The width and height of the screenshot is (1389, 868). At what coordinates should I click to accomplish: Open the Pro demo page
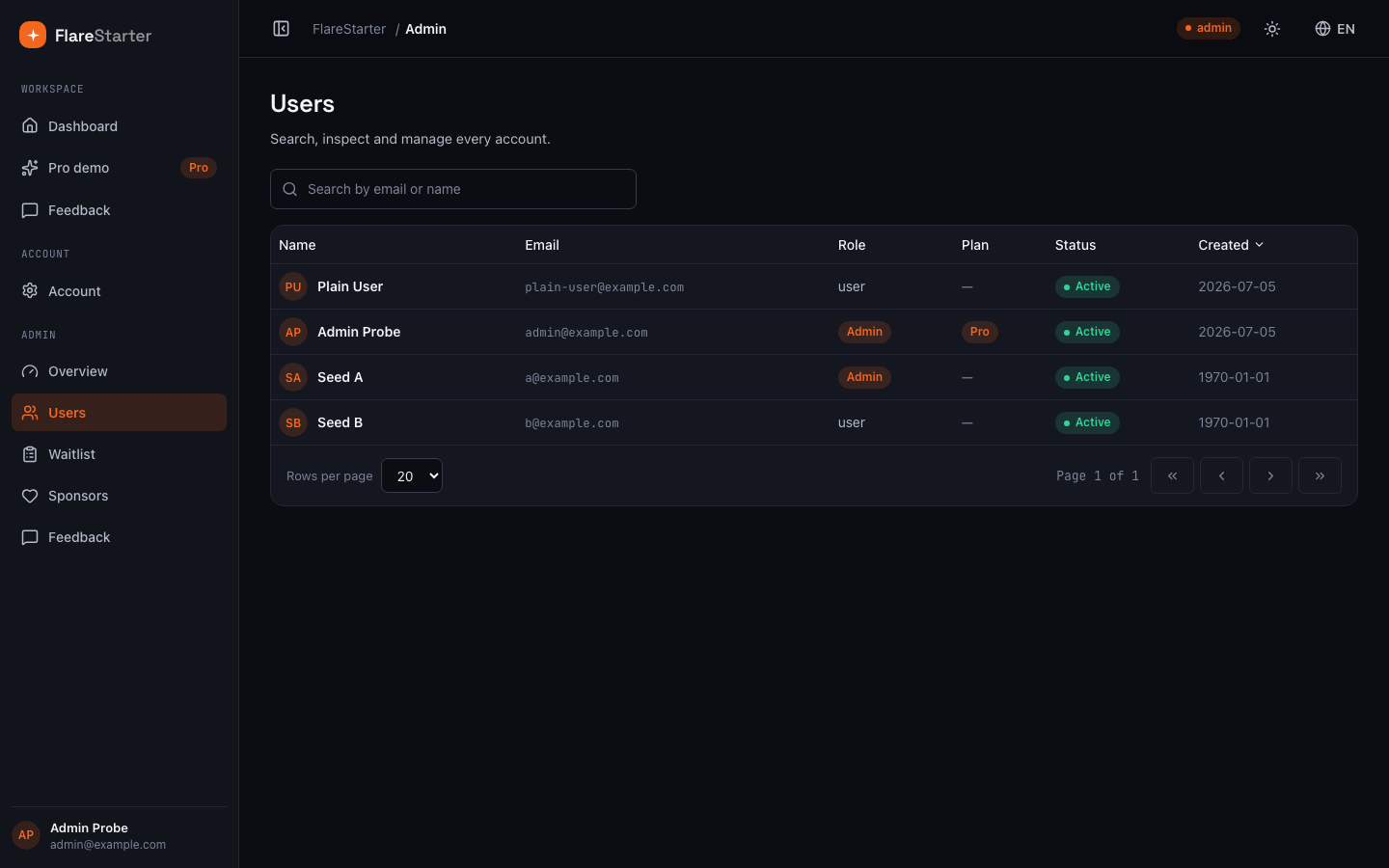tap(119, 168)
